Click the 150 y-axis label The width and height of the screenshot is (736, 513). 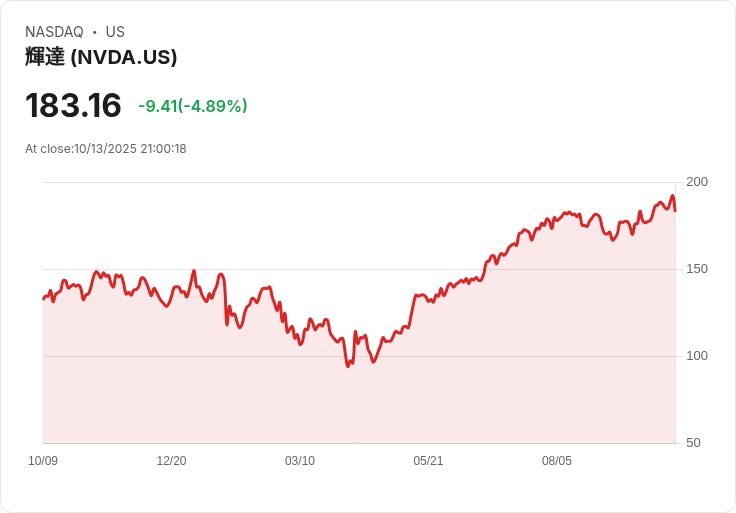pos(697,269)
